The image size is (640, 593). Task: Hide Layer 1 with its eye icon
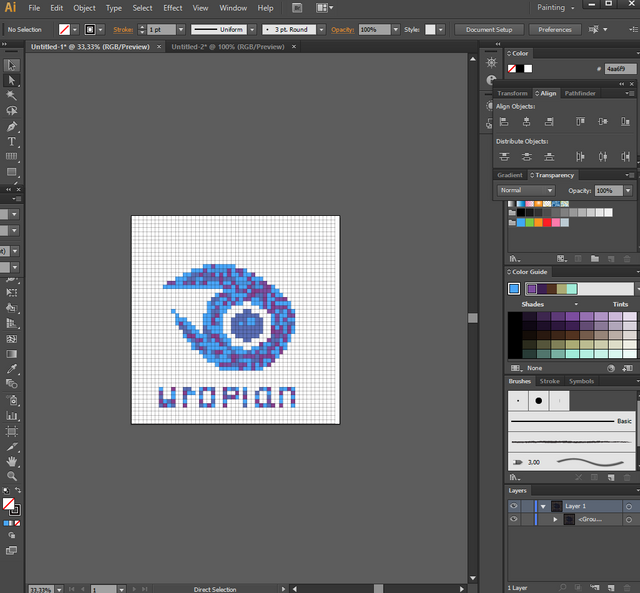[514, 506]
